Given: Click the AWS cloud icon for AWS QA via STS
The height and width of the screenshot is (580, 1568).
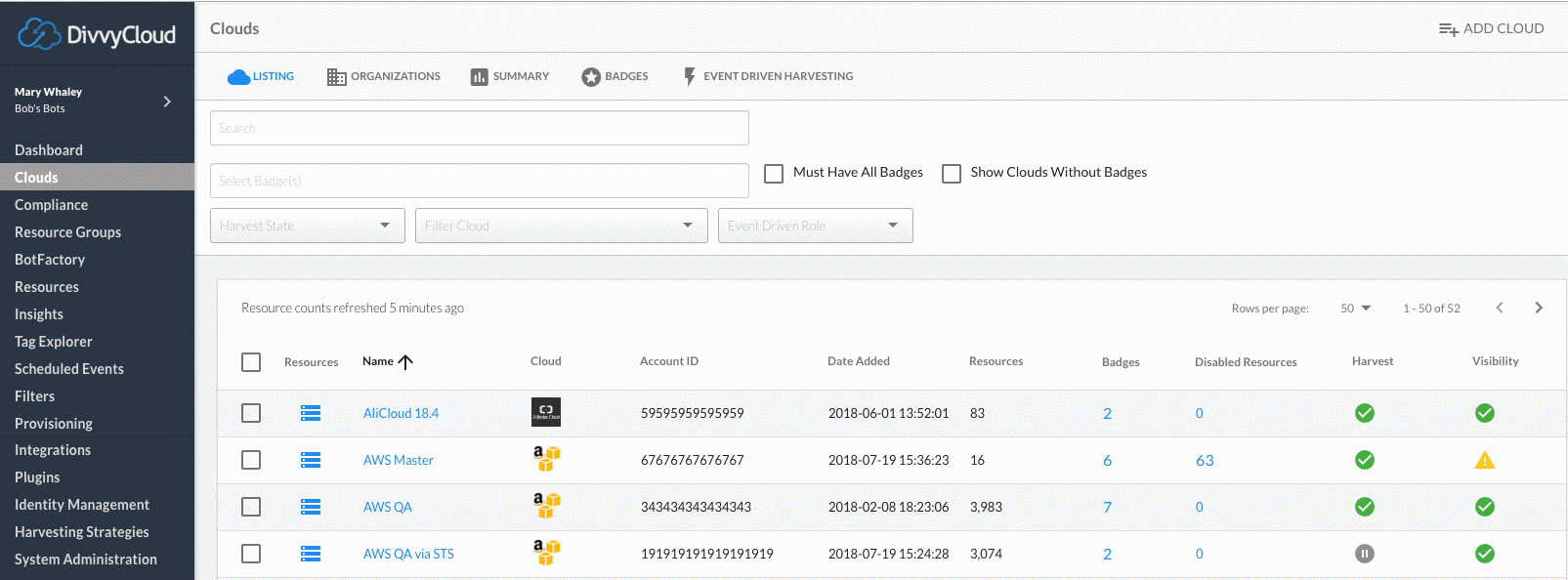Looking at the screenshot, I should [x=546, y=552].
